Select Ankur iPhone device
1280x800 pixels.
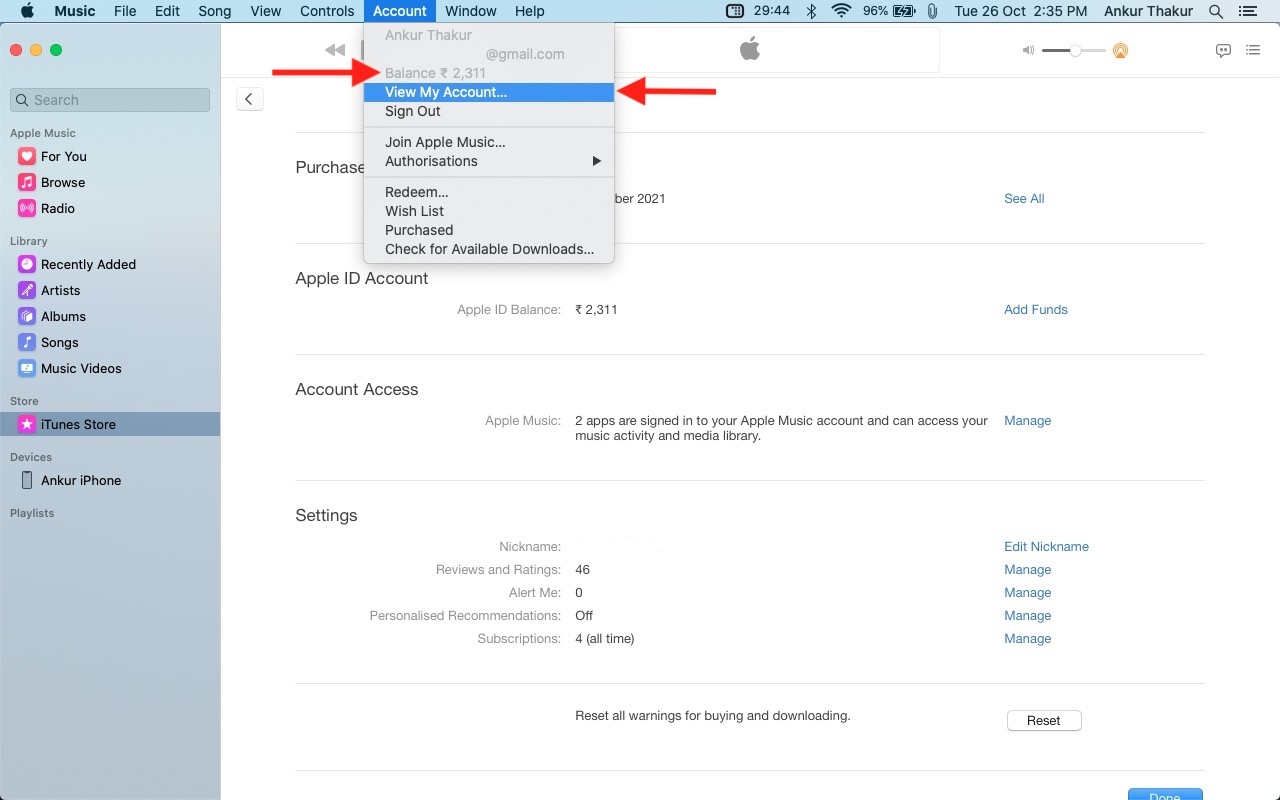point(80,480)
